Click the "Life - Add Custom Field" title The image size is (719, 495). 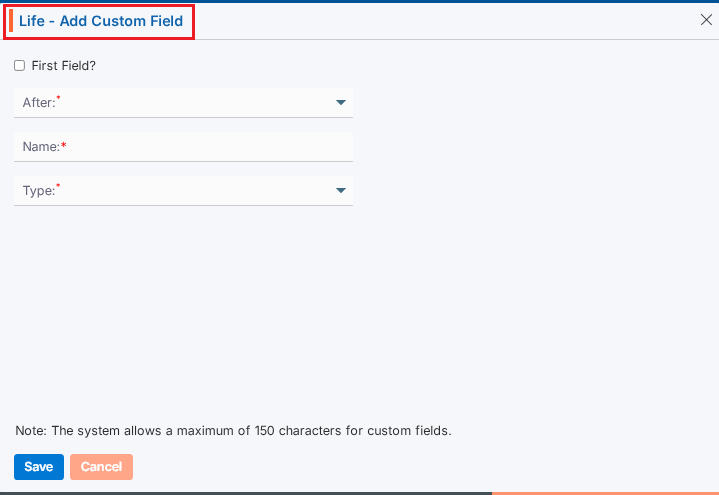click(x=101, y=21)
